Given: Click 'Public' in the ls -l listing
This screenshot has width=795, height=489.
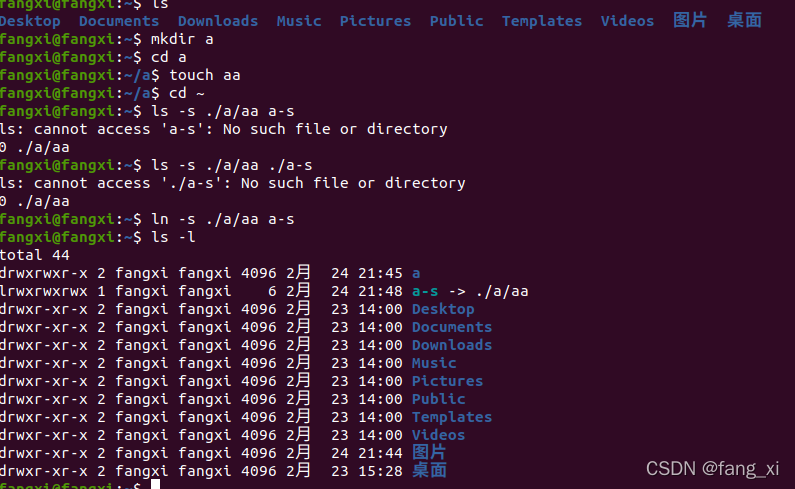Looking at the screenshot, I should tap(439, 399).
